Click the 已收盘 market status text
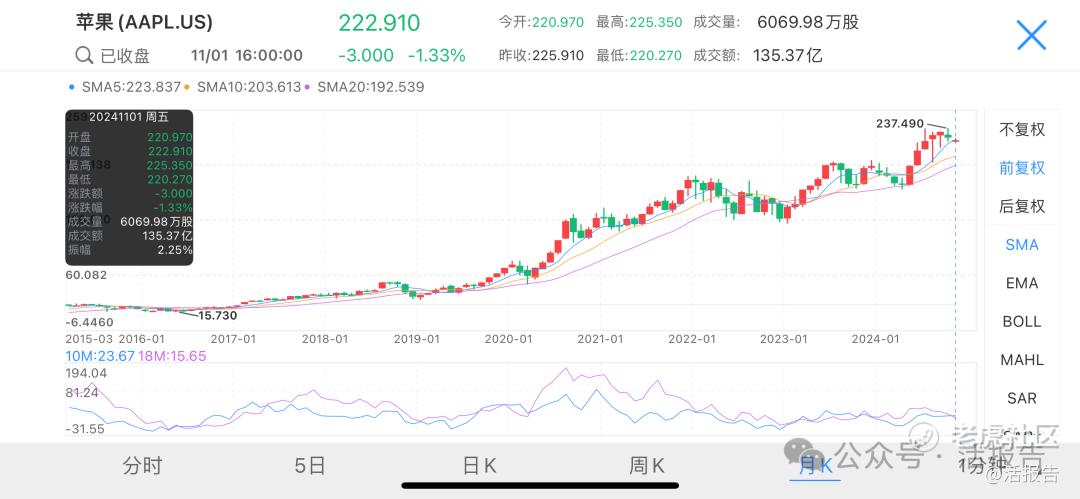This screenshot has height=499, width=1080. 125,56
